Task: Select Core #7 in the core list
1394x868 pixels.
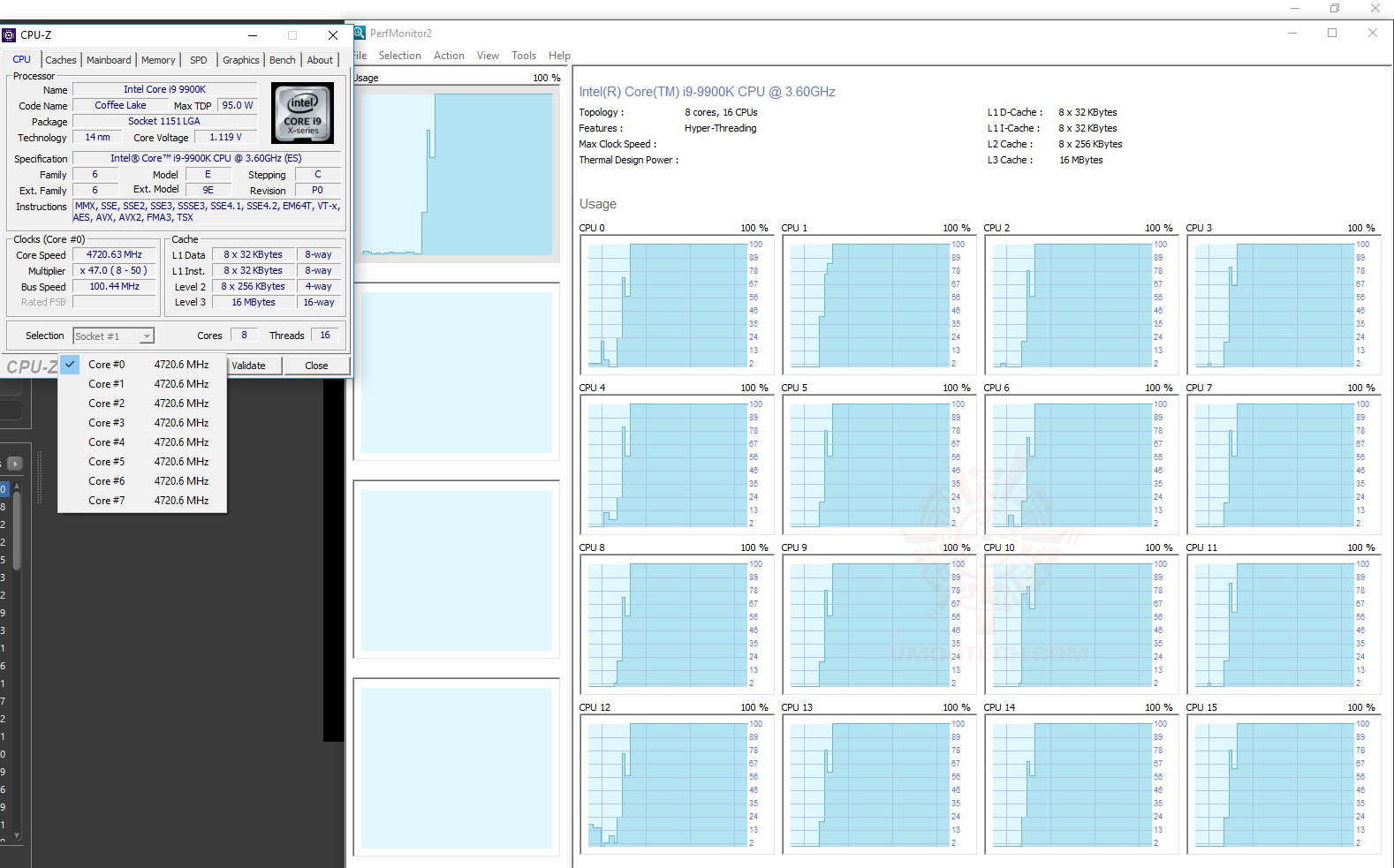Action: click(x=142, y=501)
